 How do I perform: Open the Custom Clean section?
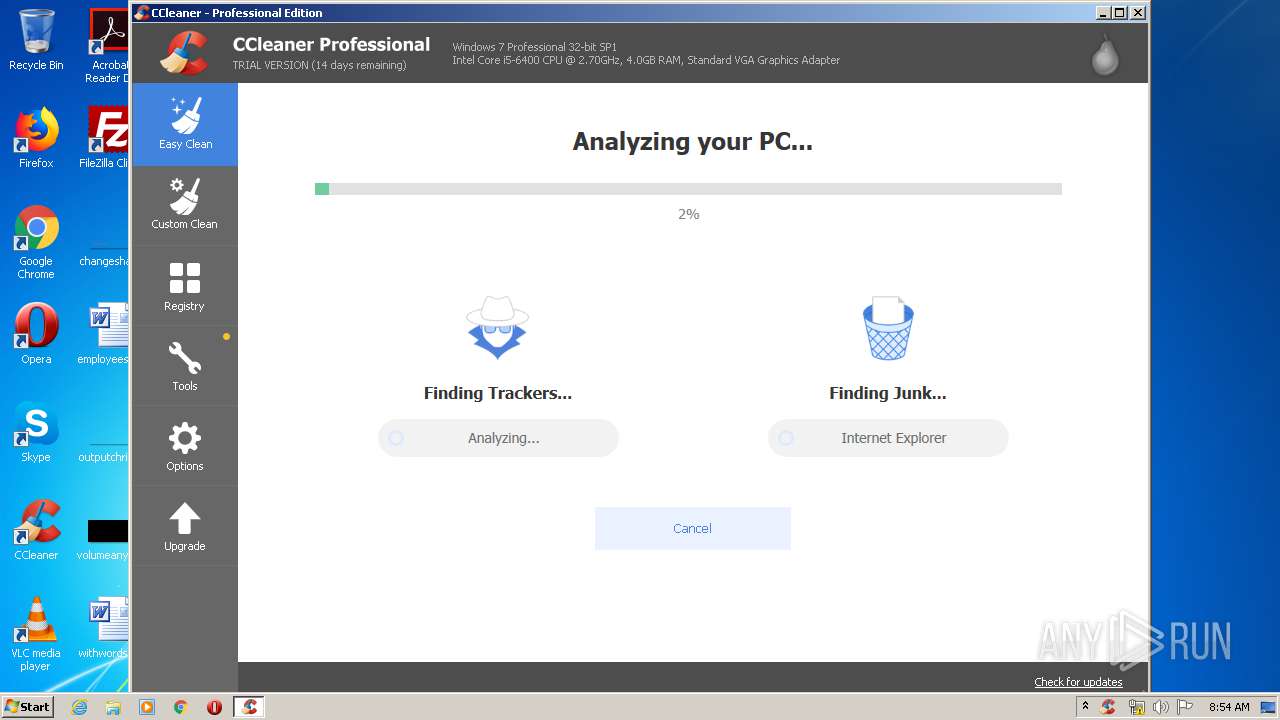(x=185, y=205)
